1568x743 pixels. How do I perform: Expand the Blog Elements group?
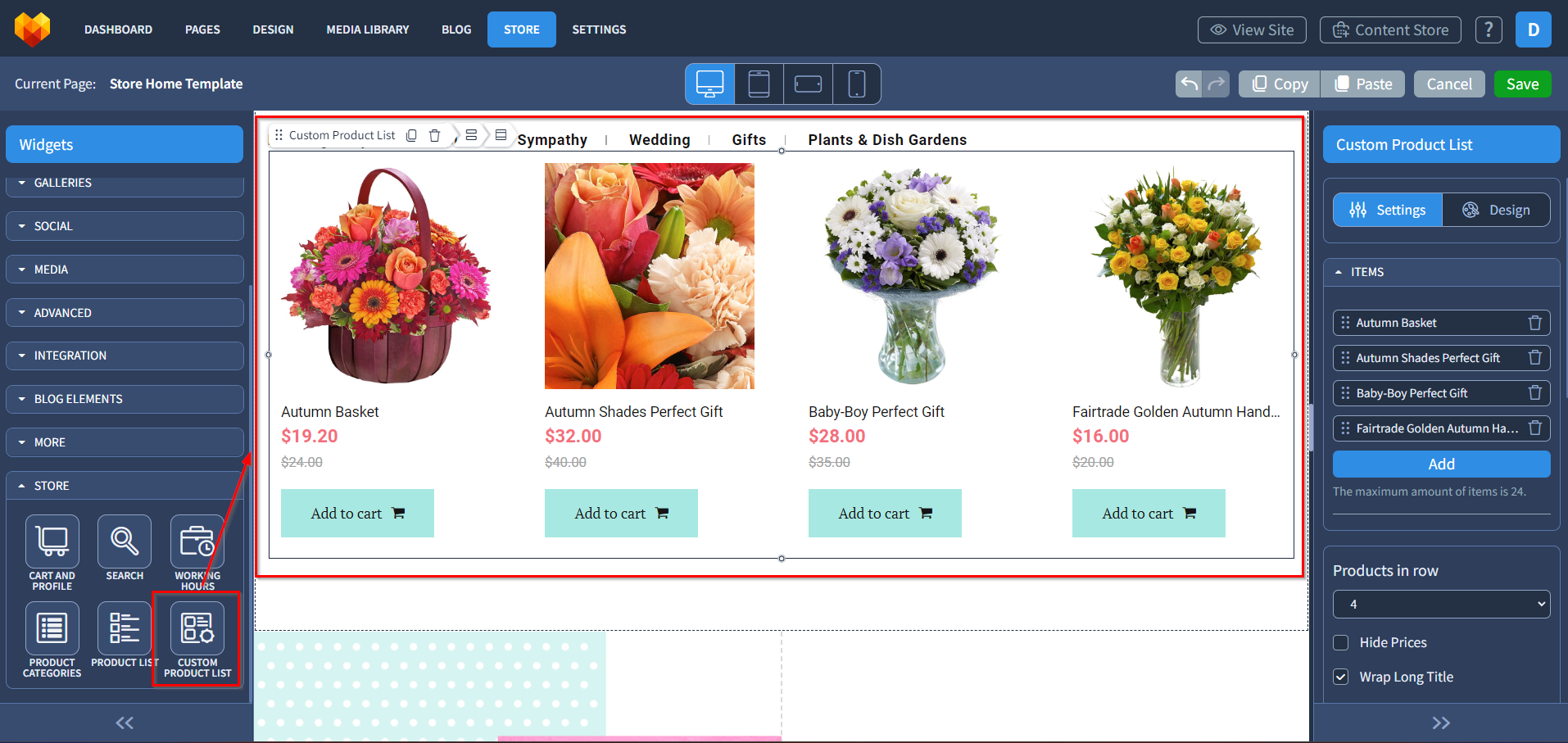125,399
